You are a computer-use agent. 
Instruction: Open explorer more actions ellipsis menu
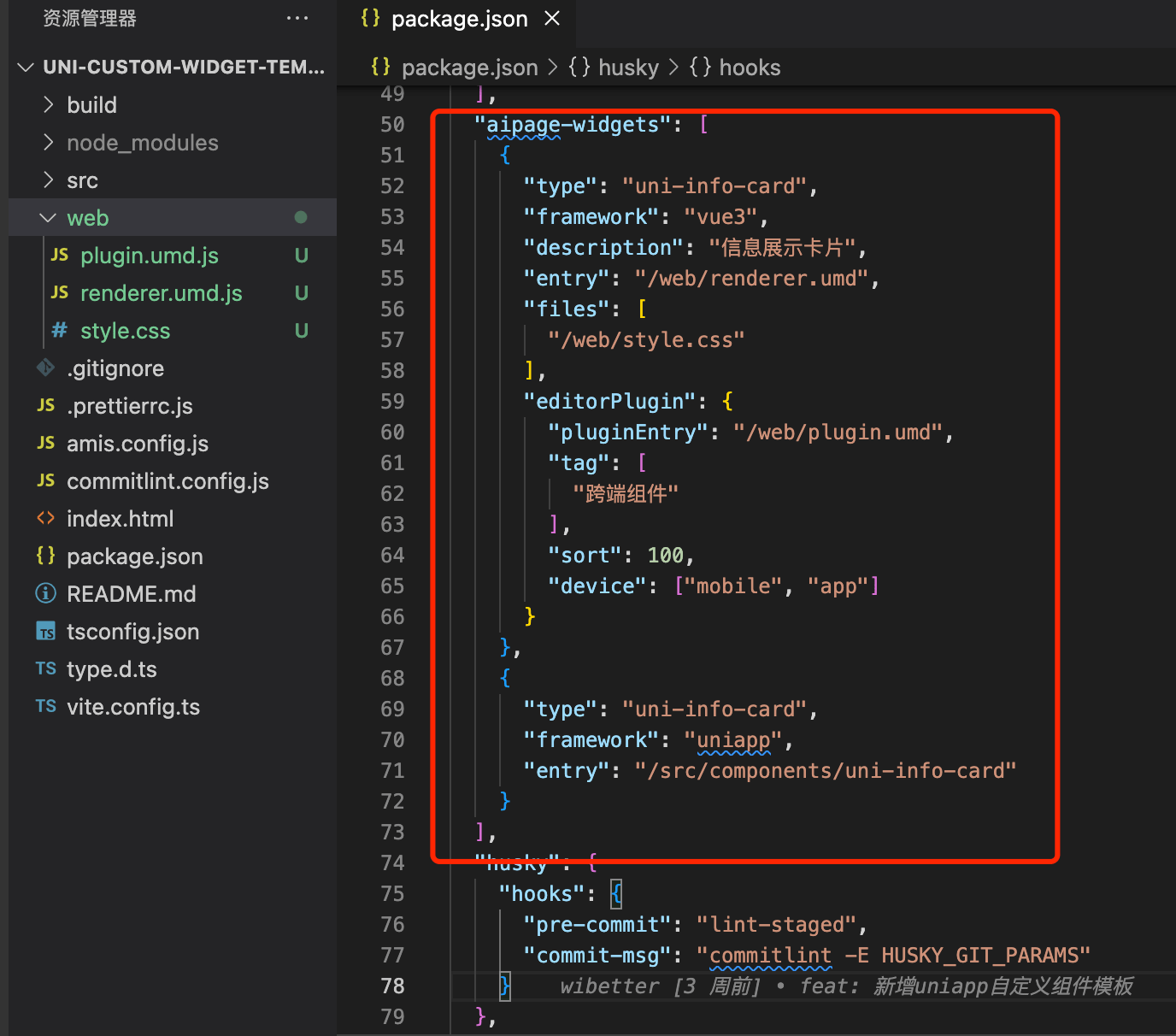point(297,18)
